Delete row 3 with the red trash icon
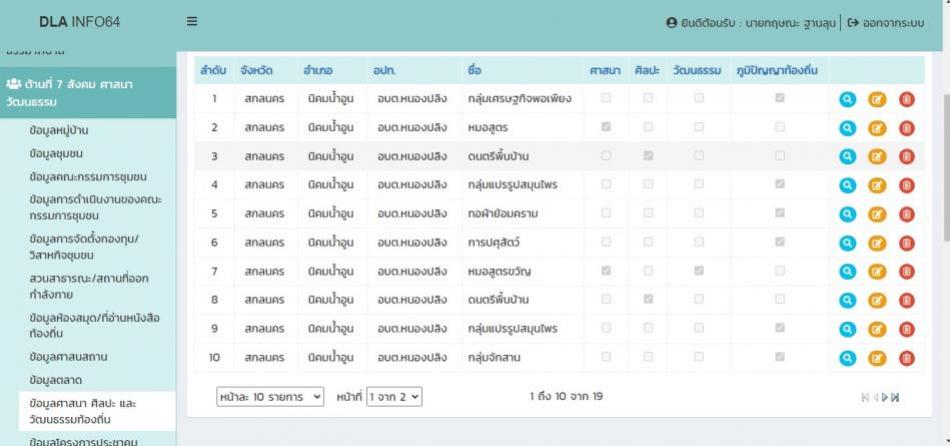The image size is (950, 446). pos(906,157)
